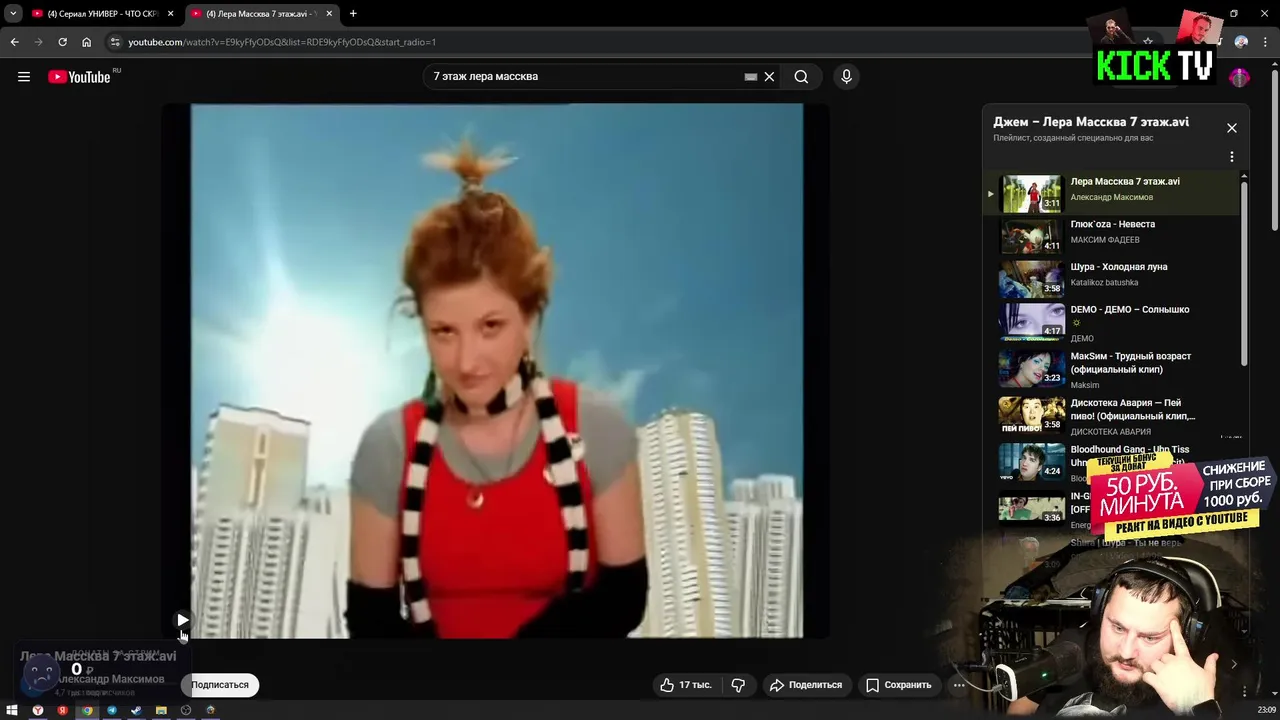The width and height of the screenshot is (1280, 720).
Task: Close the Джем playlist panel
Action: point(1232,128)
